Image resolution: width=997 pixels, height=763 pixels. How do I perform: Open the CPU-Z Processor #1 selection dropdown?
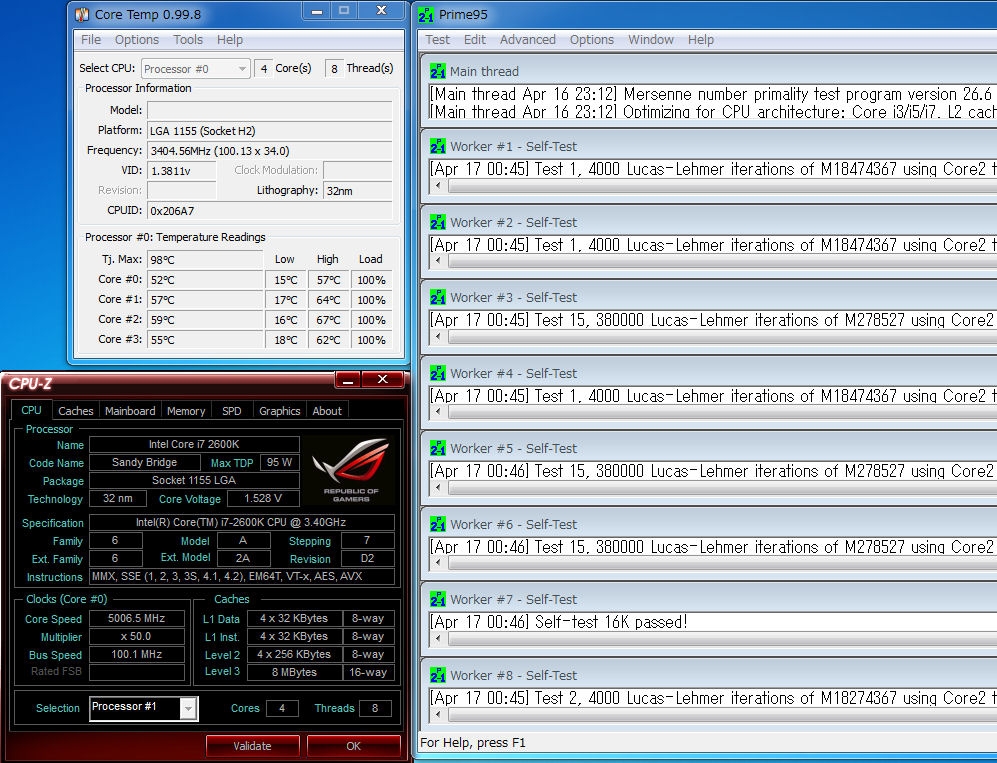click(144, 708)
